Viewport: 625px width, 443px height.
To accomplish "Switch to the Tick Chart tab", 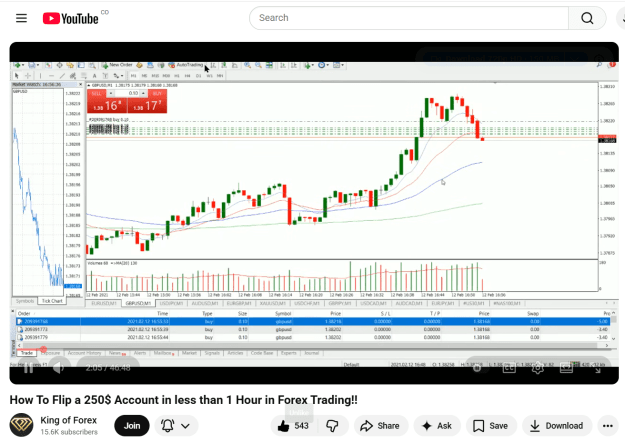I will [52, 301].
